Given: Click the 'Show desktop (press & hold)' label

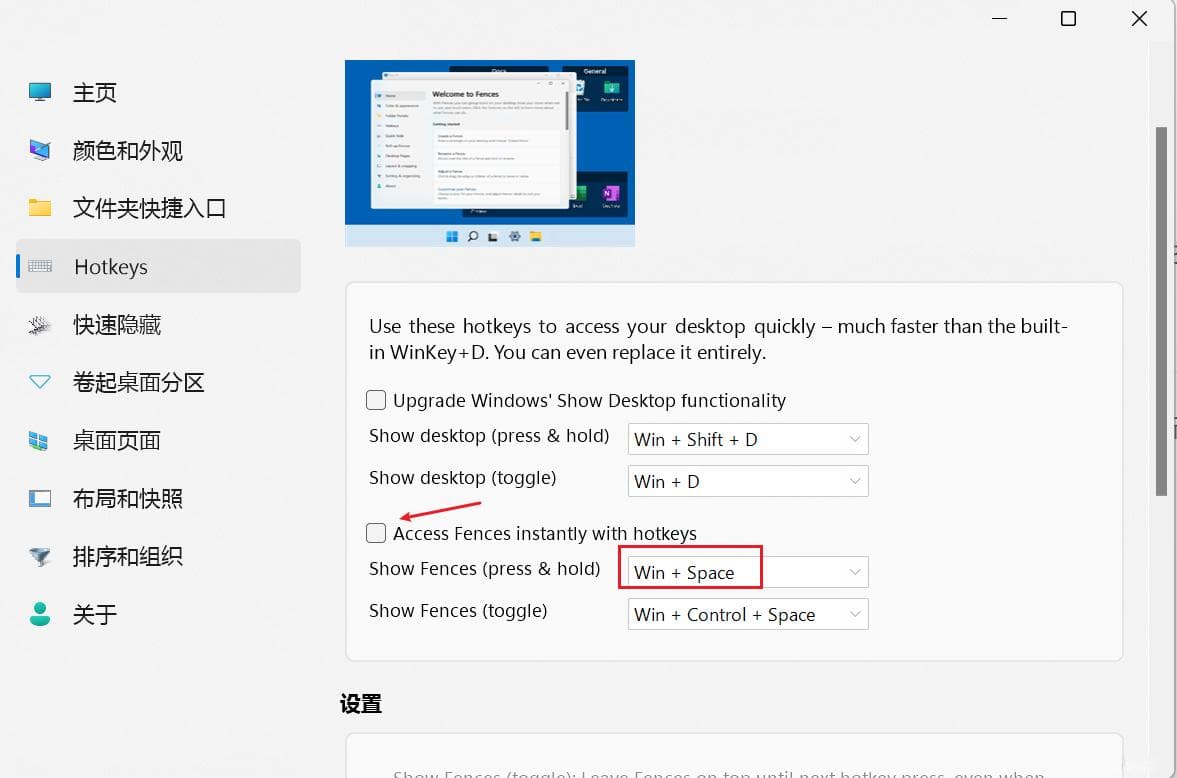Looking at the screenshot, I should pos(489,436).
